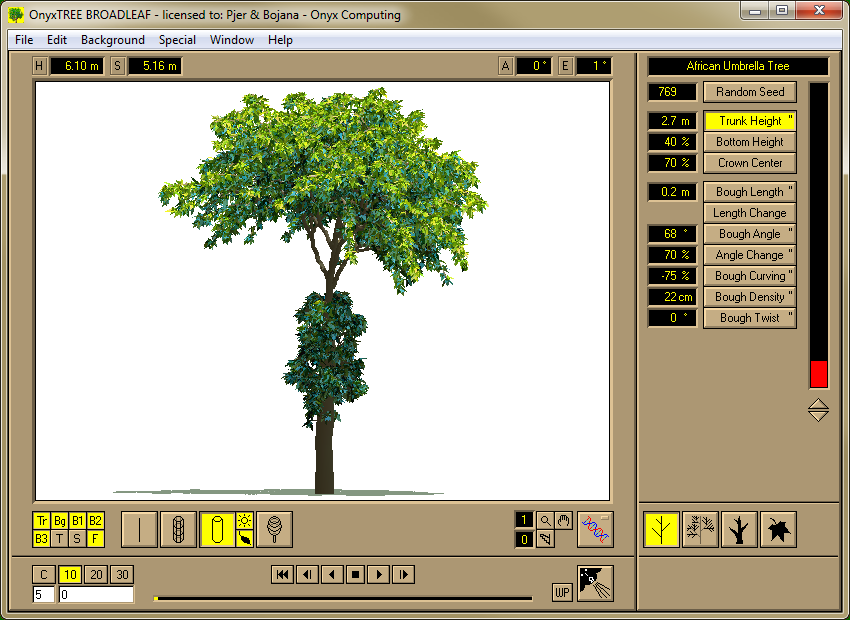Select the wireframe line display mode icon
Viewport: 850px width, 620px height.
coord(139,529)
